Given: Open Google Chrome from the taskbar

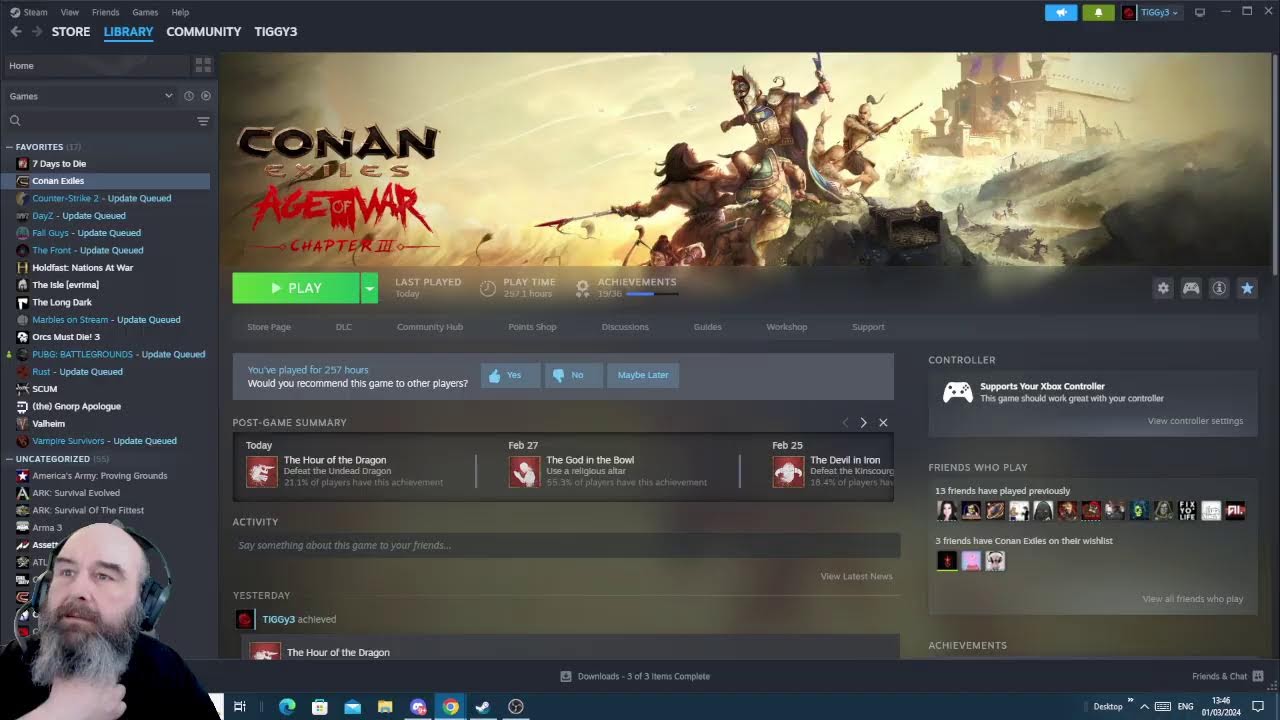Looking at the screenshot, I should 451,707.
